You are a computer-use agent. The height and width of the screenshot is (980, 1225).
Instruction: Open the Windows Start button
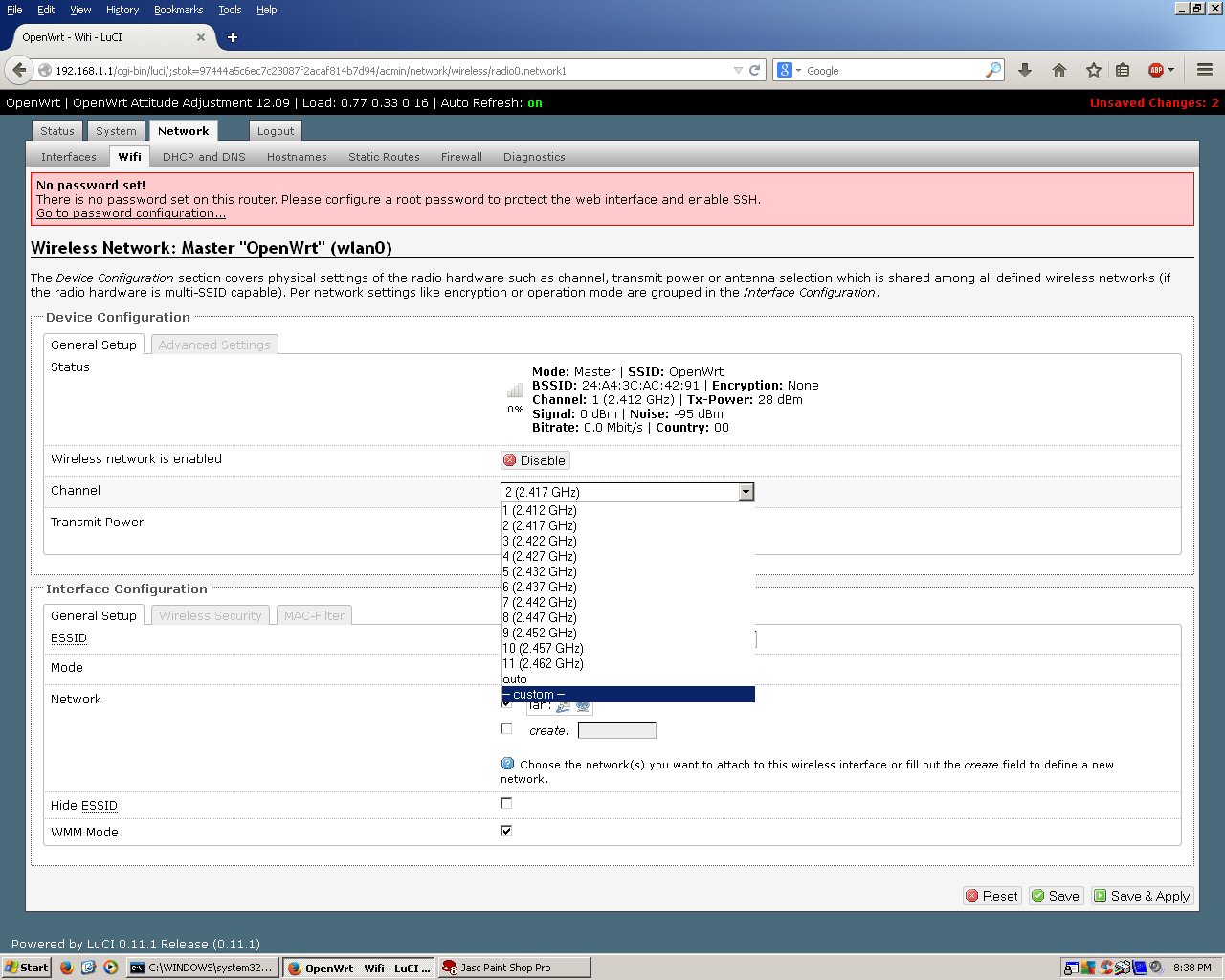coord(27,968)
